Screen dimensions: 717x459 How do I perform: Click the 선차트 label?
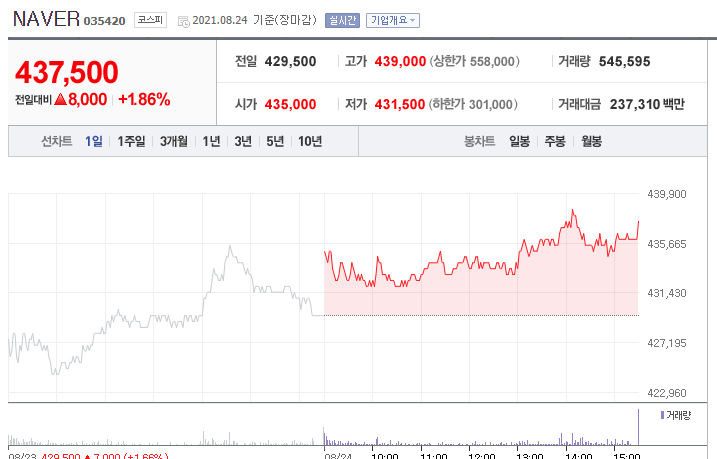(x=57, y=141)
